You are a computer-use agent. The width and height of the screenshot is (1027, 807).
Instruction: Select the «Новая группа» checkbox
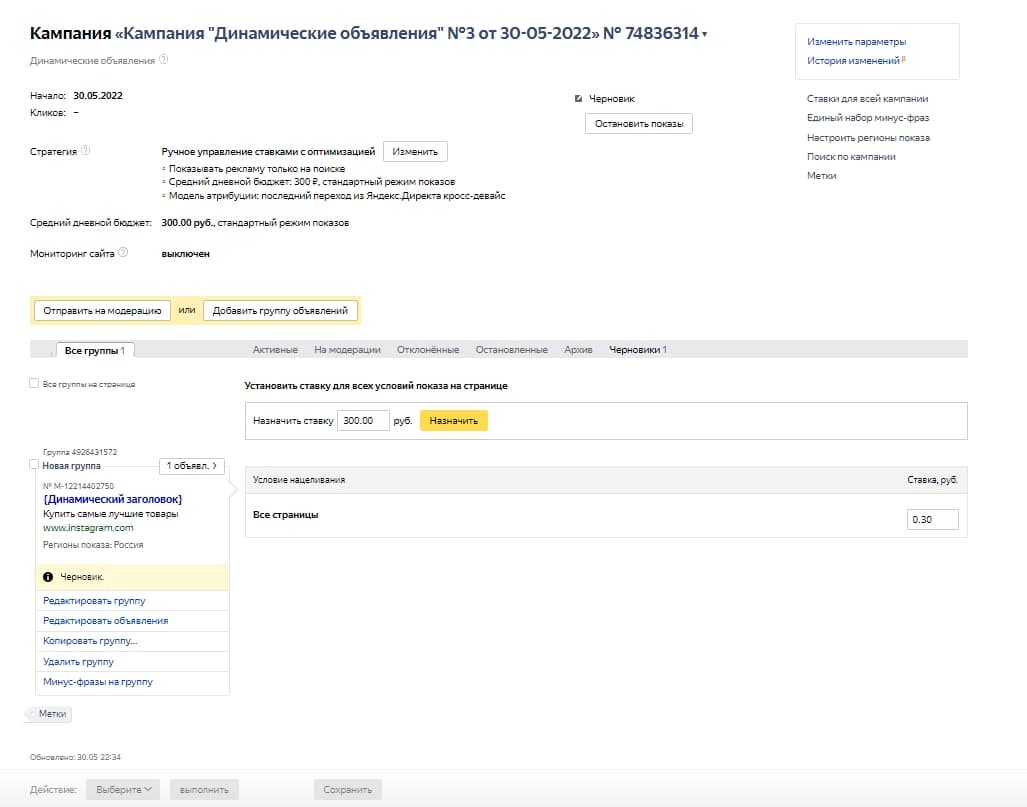pyautogui.click(x=32, y=465)
